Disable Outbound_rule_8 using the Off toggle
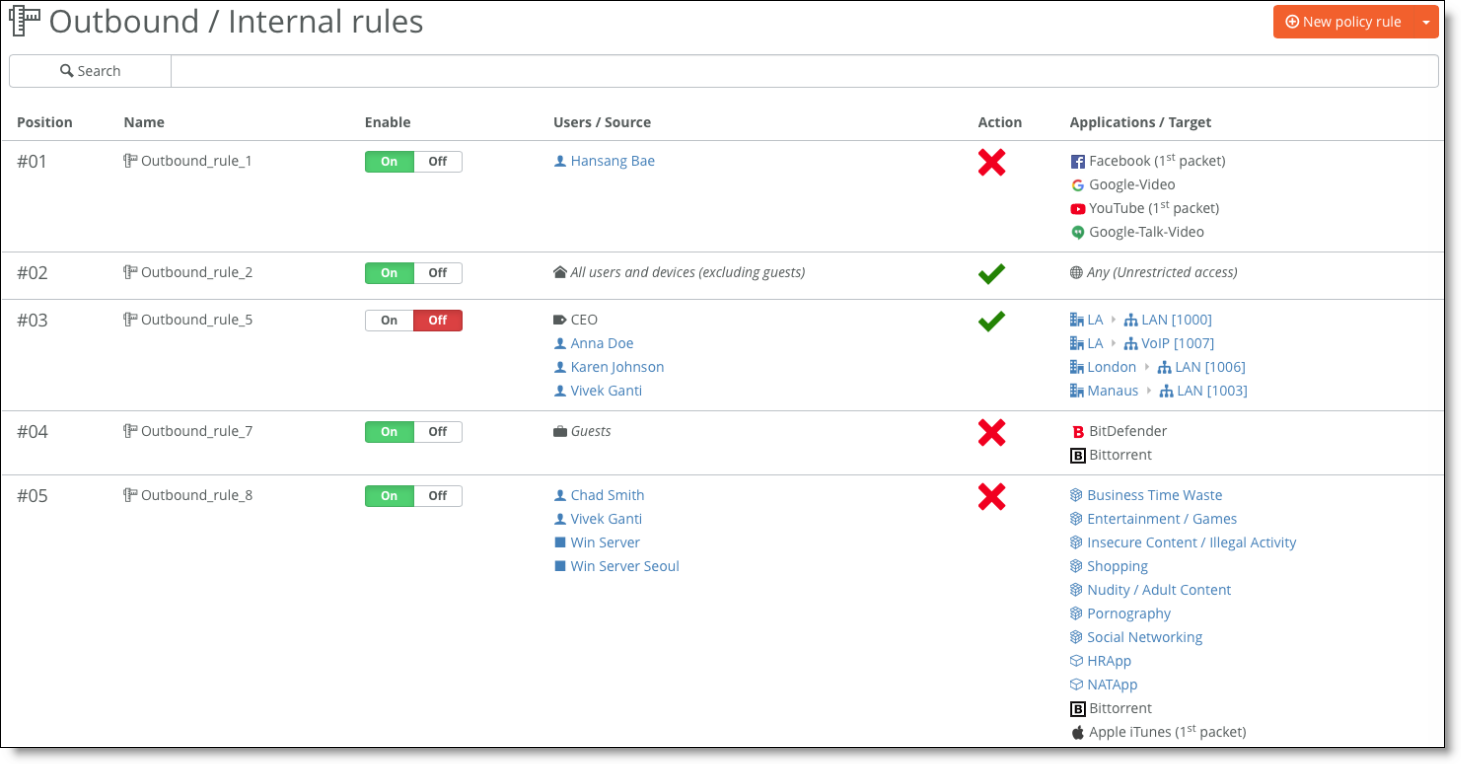Image resolution: width=1461 pixels, height=764 pixels. [x=438, y=496]
